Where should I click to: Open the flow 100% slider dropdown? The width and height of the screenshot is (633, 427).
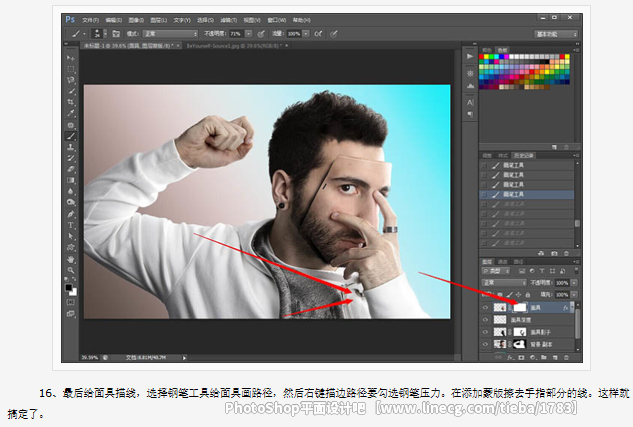click(306, 33)
